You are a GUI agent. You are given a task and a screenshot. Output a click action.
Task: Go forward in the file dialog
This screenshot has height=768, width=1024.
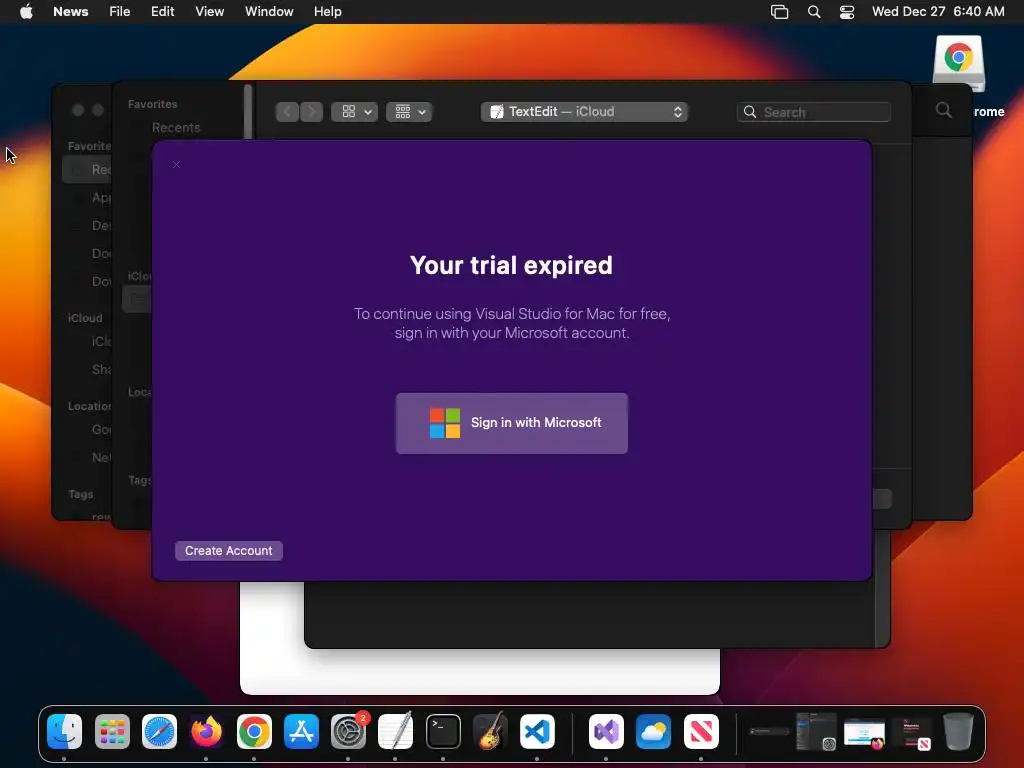click(x=312, y=112)
